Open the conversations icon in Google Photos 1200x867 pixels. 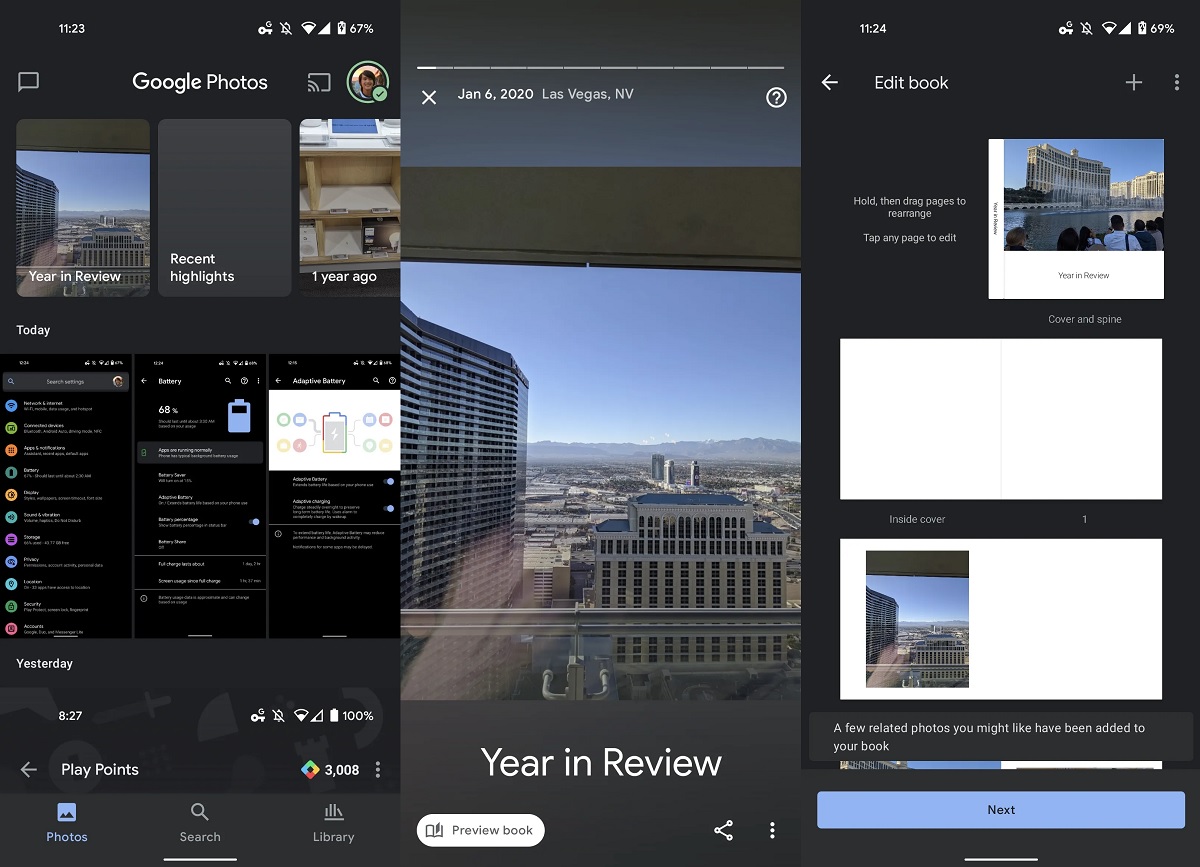[28, 82]
